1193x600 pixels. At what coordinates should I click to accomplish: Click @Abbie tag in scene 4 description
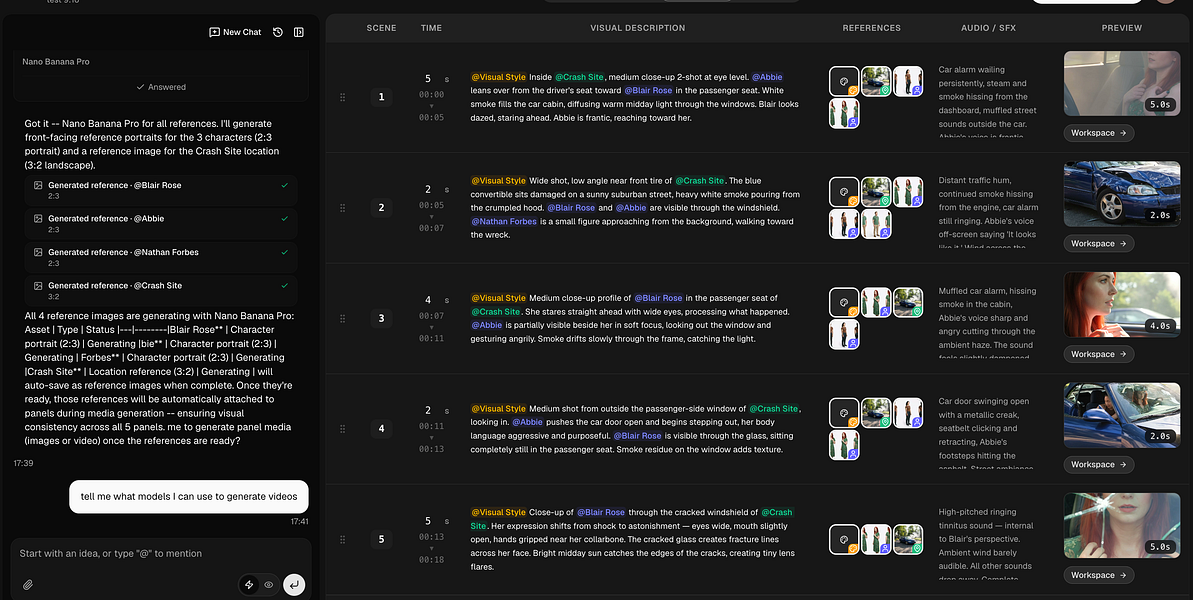[527, 422]
